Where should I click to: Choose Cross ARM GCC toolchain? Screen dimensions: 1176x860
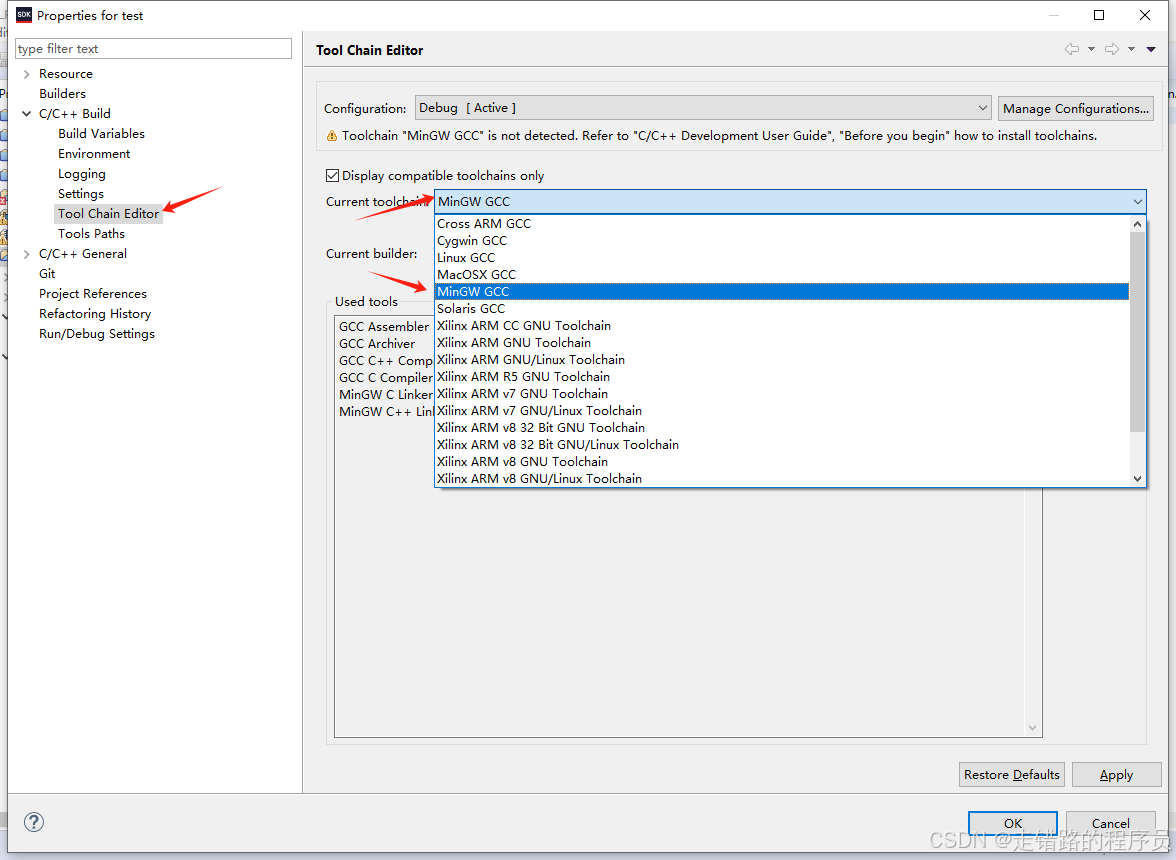click(782, 223)
